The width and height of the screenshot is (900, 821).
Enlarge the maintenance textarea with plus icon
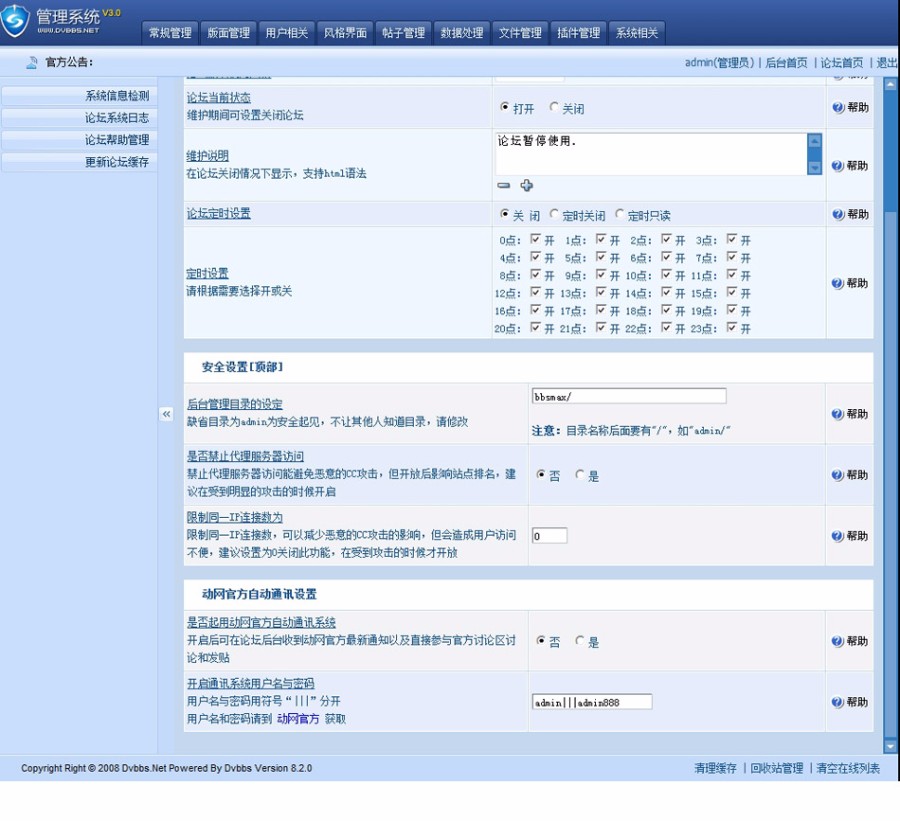pos(526,185)
